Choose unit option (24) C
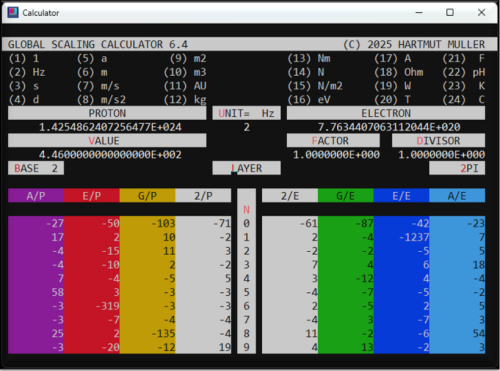This screenshot has height=371, width=500. coord(464,100)
